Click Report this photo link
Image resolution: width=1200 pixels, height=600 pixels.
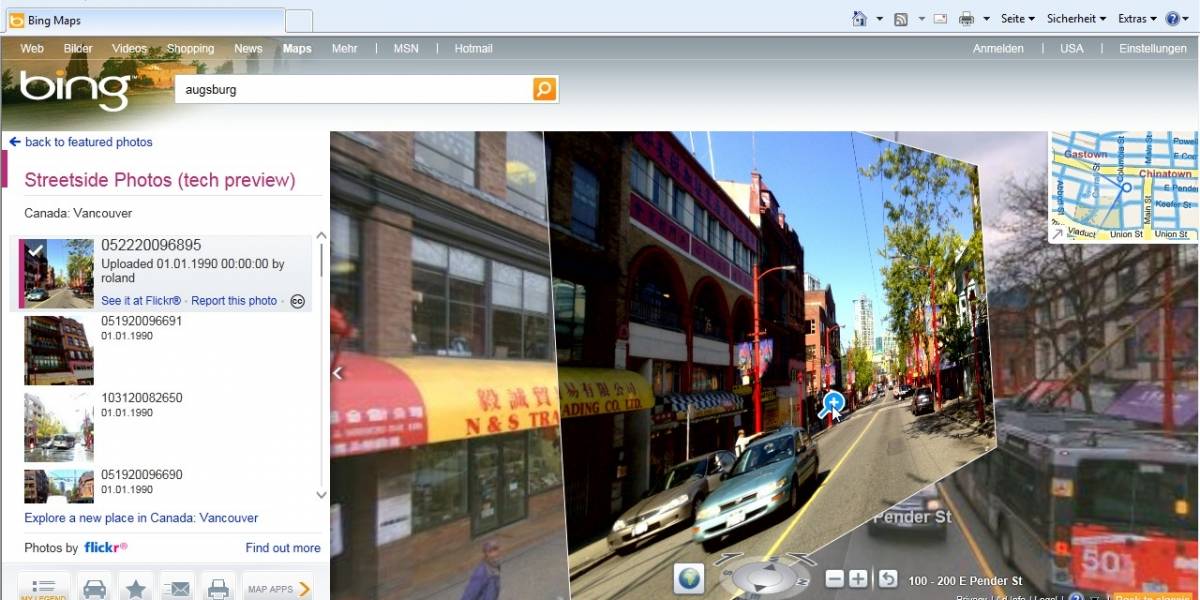[234, 300]
